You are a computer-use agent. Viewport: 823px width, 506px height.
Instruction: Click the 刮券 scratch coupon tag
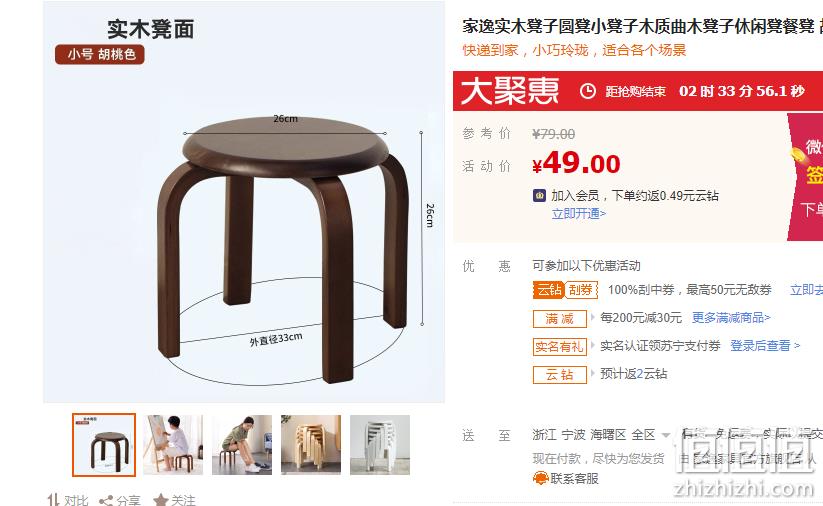point(581,290)
